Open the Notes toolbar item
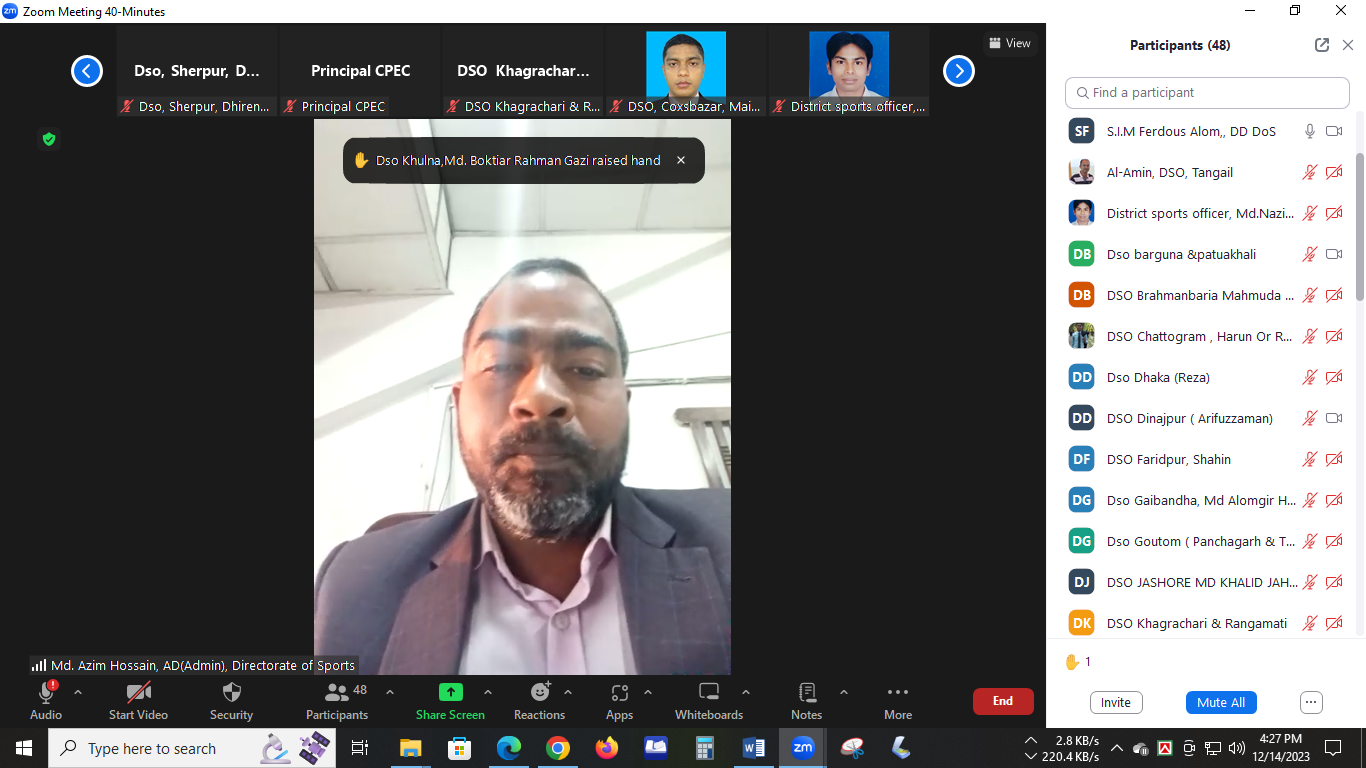This screenshot has height=768, width=1366. (x=807, y=700)
